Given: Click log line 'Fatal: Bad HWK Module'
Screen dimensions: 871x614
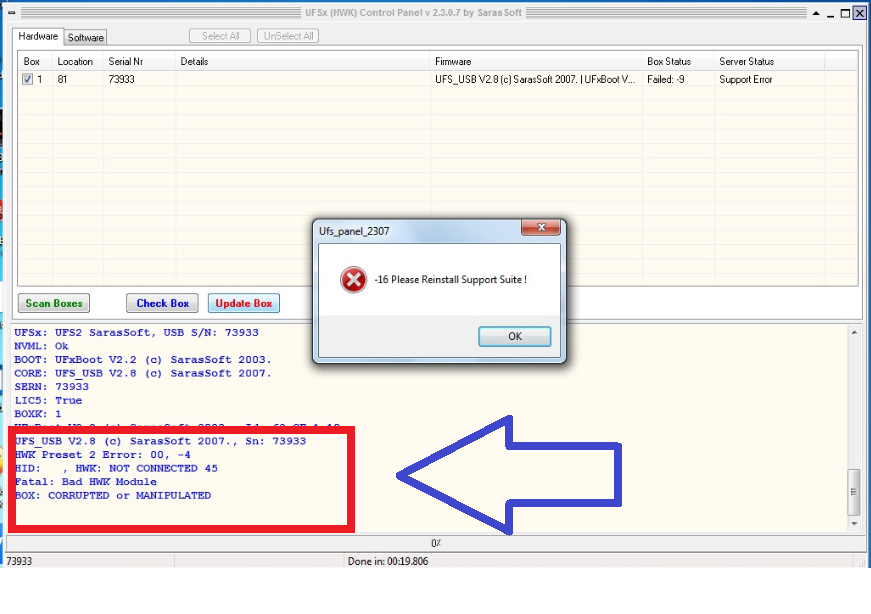Looking at the screenshot, I should pyautogui.click(x=86, y=482).
